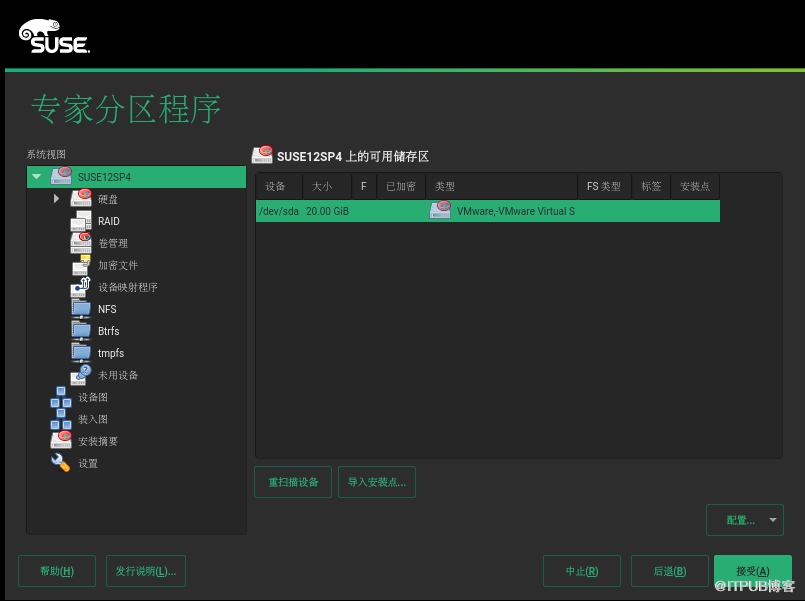
Task: Select RAID tree item
Action: (108, 221)
